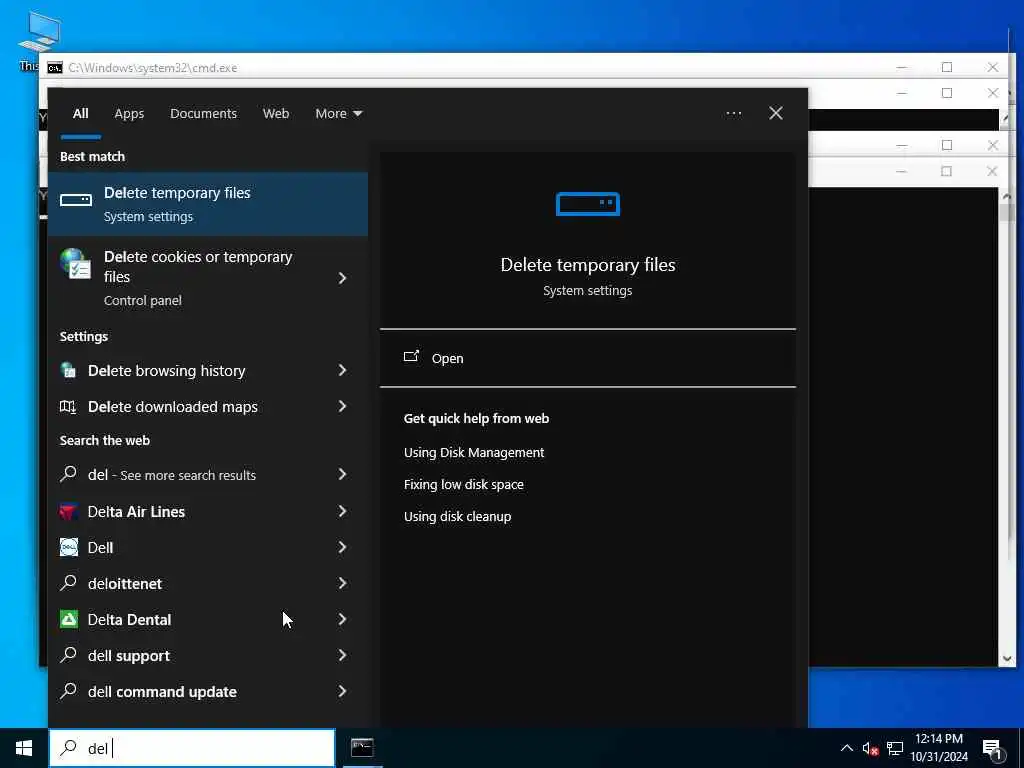1024x768 pixels.
Task: Click the Delta Air Lines logo icon
Action: pyautogui.click(x=69, y=511)
